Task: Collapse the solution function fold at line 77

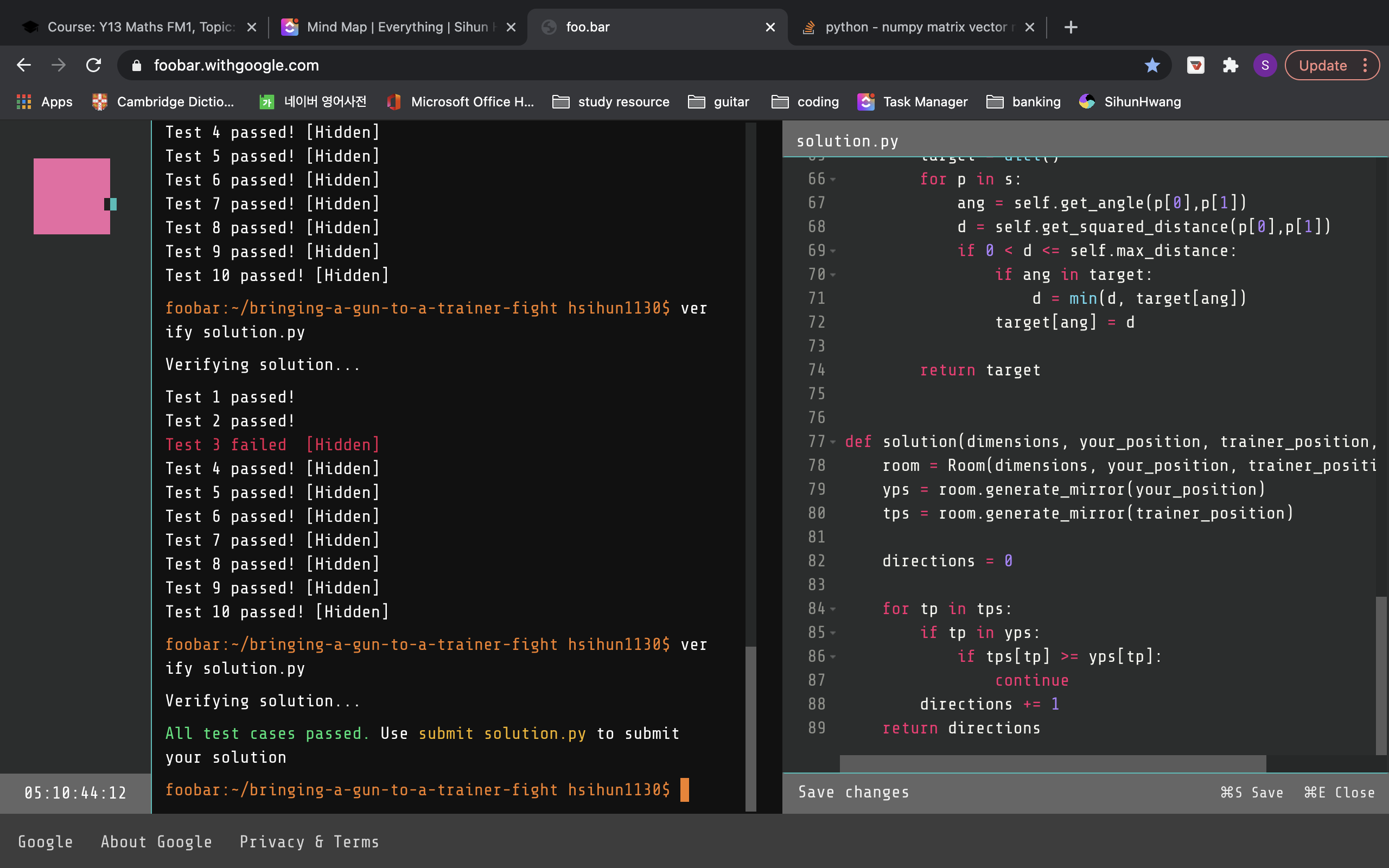Action: [833, 442]
